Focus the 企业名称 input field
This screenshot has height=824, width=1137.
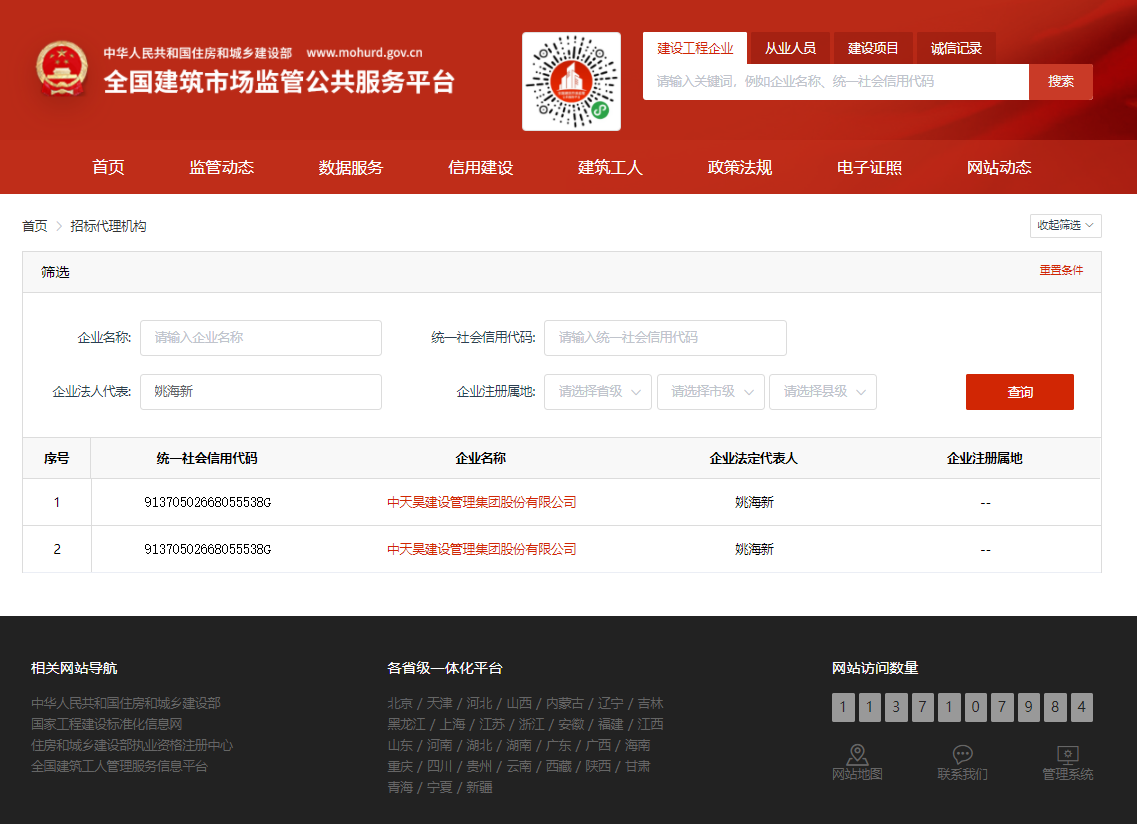coord(261,338)
